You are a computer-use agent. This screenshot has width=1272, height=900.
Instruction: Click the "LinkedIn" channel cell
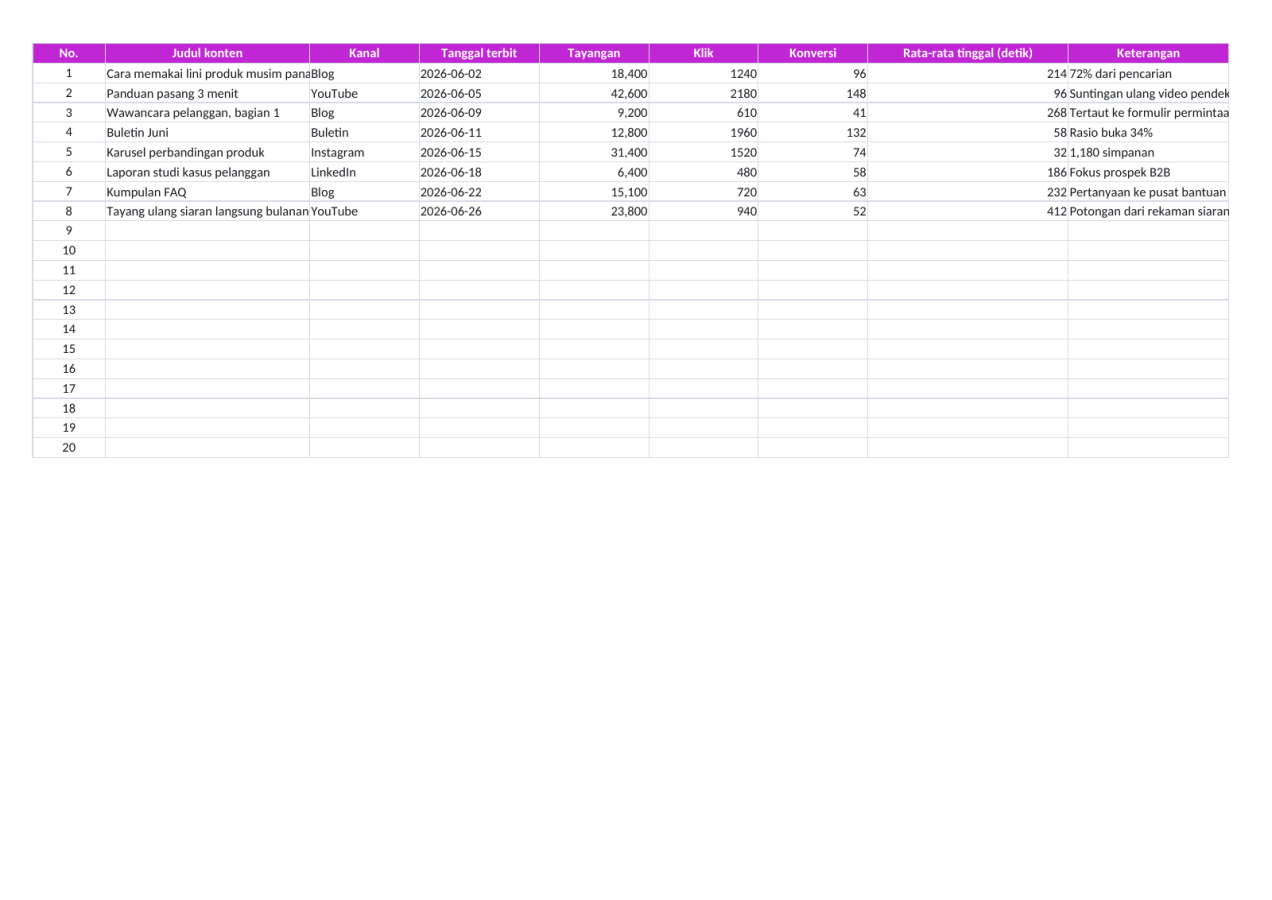tap(364, 172)
